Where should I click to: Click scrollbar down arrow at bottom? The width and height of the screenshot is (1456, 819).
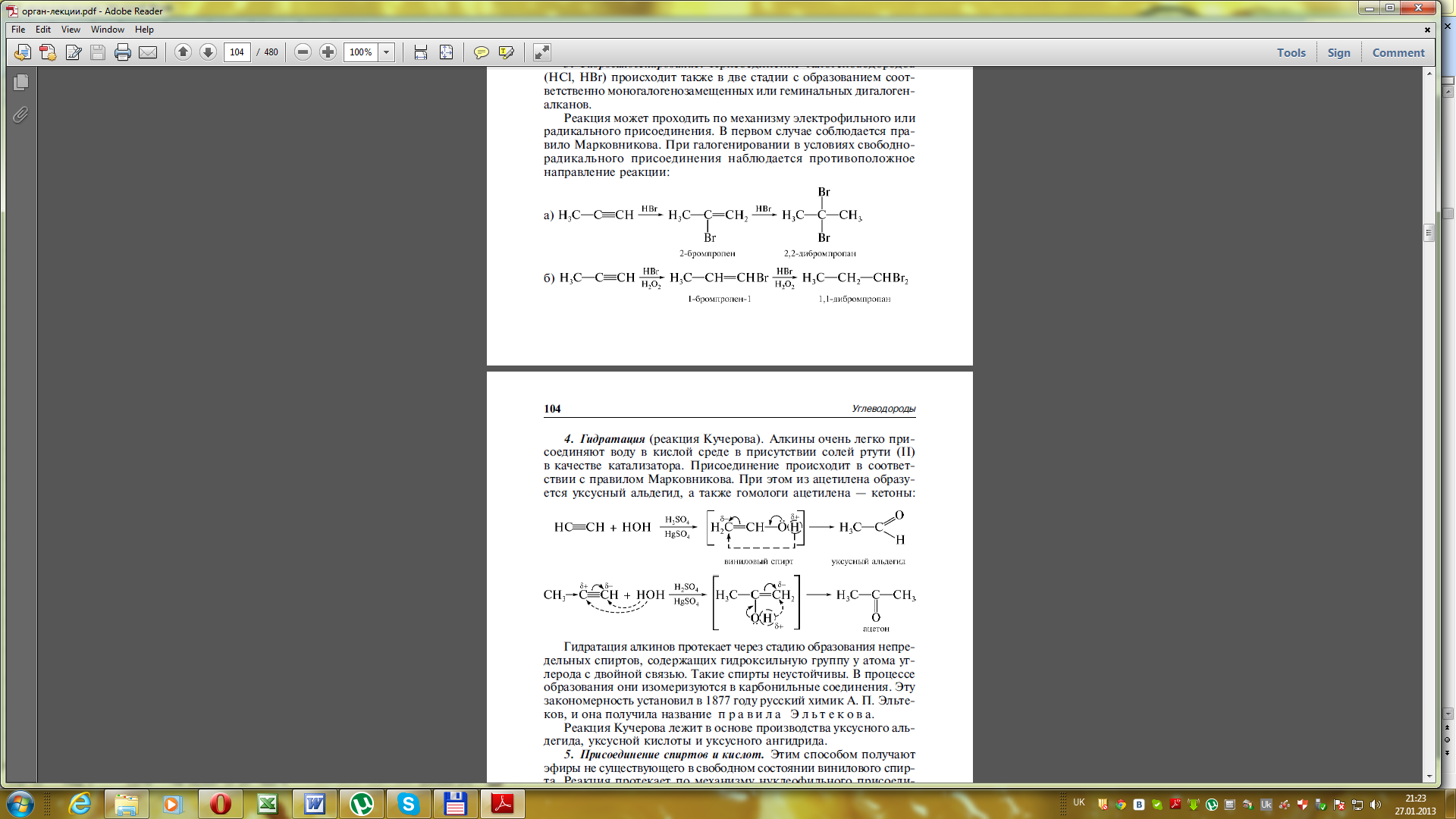point(1429,777)
